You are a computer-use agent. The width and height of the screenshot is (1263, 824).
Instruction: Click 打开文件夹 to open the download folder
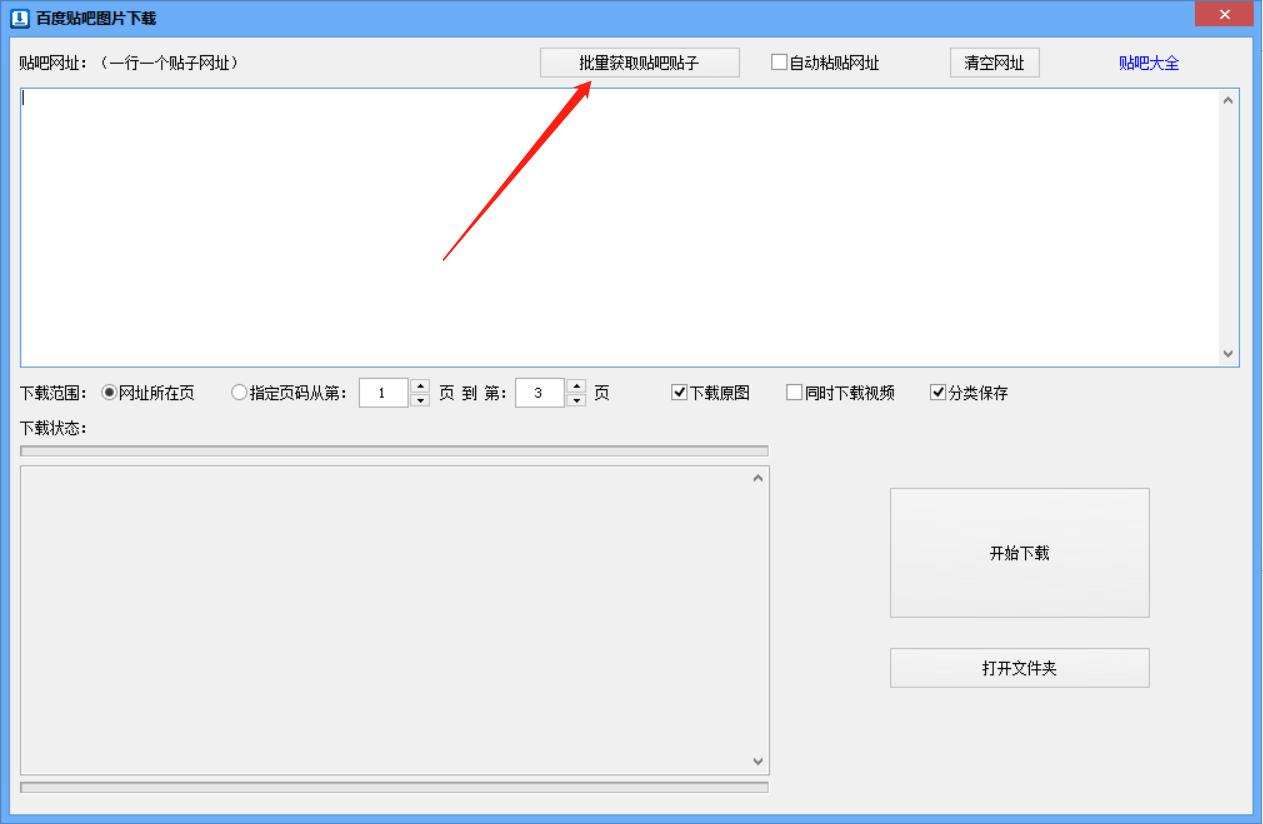click(1019, 667)
